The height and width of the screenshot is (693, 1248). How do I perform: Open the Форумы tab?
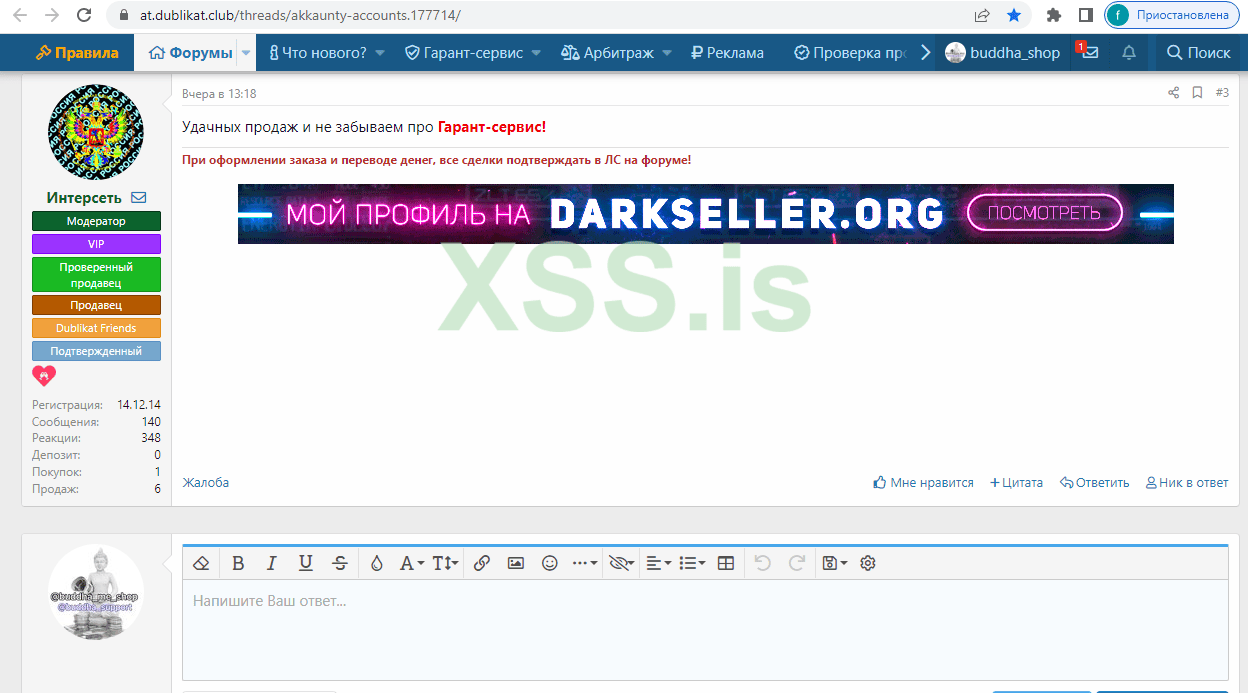tap(190, 53)
